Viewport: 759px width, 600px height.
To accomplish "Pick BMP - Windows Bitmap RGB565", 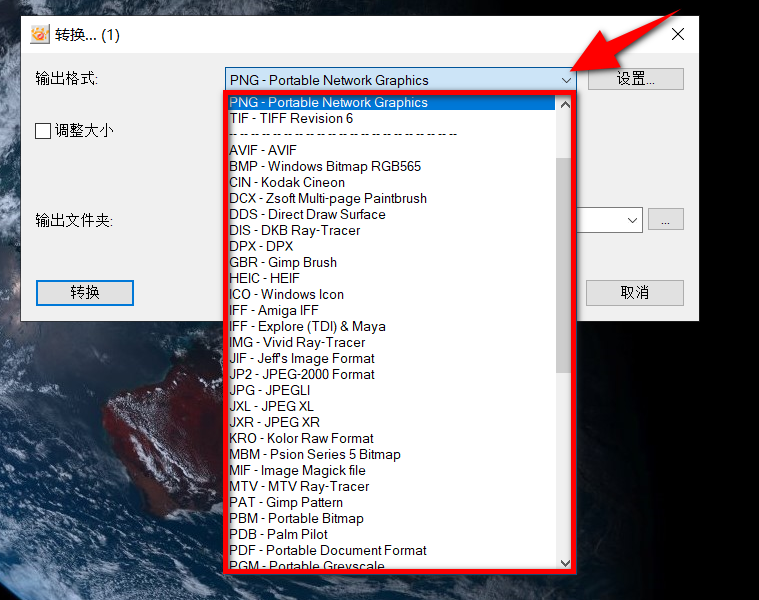I will [325, 167].
